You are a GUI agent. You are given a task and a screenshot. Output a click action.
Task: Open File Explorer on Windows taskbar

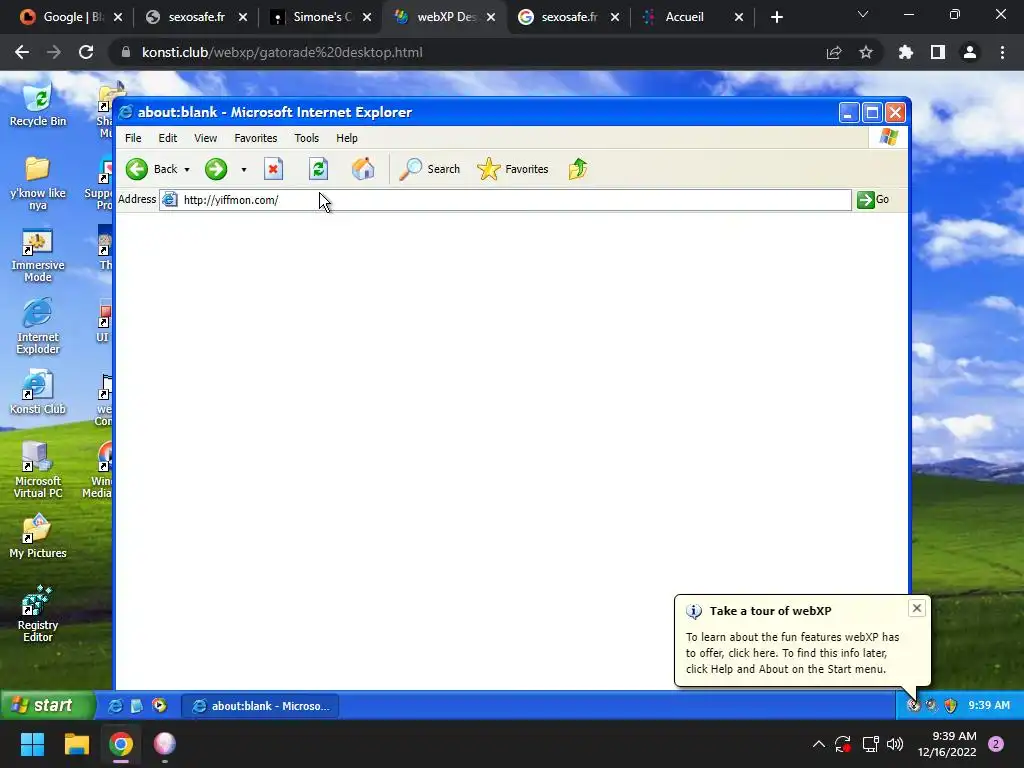(76, 744)
